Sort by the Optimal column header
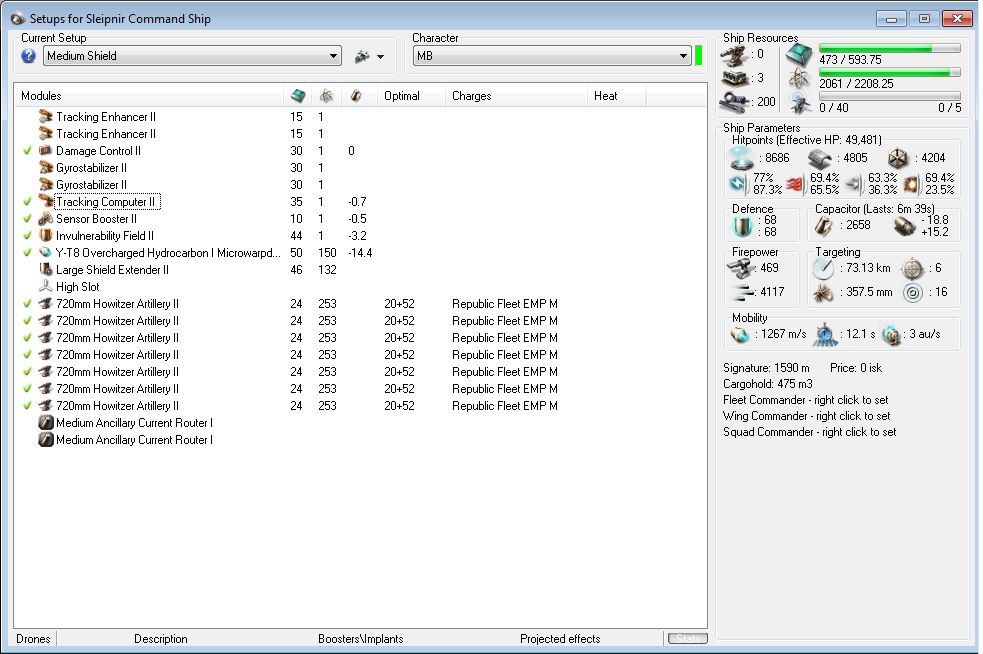 411,96
